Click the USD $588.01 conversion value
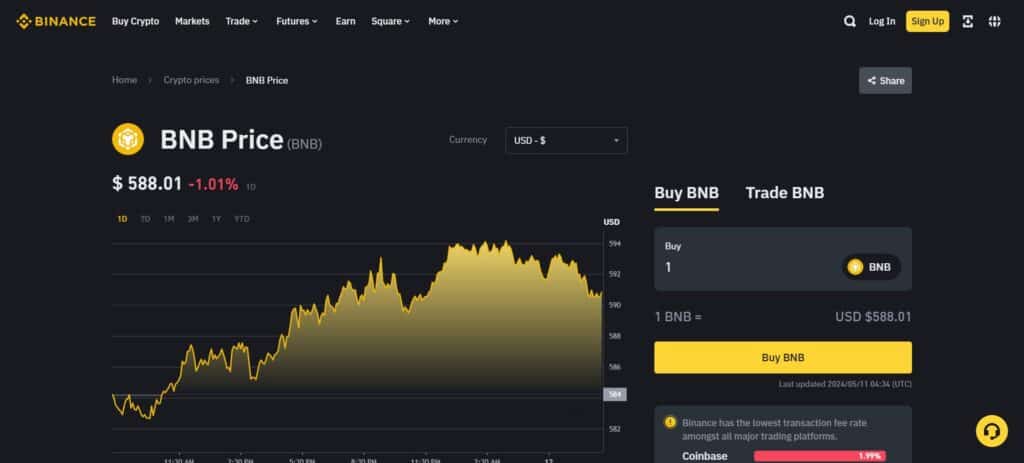The height and width of the screenshot is (463, 1024). 872,317
